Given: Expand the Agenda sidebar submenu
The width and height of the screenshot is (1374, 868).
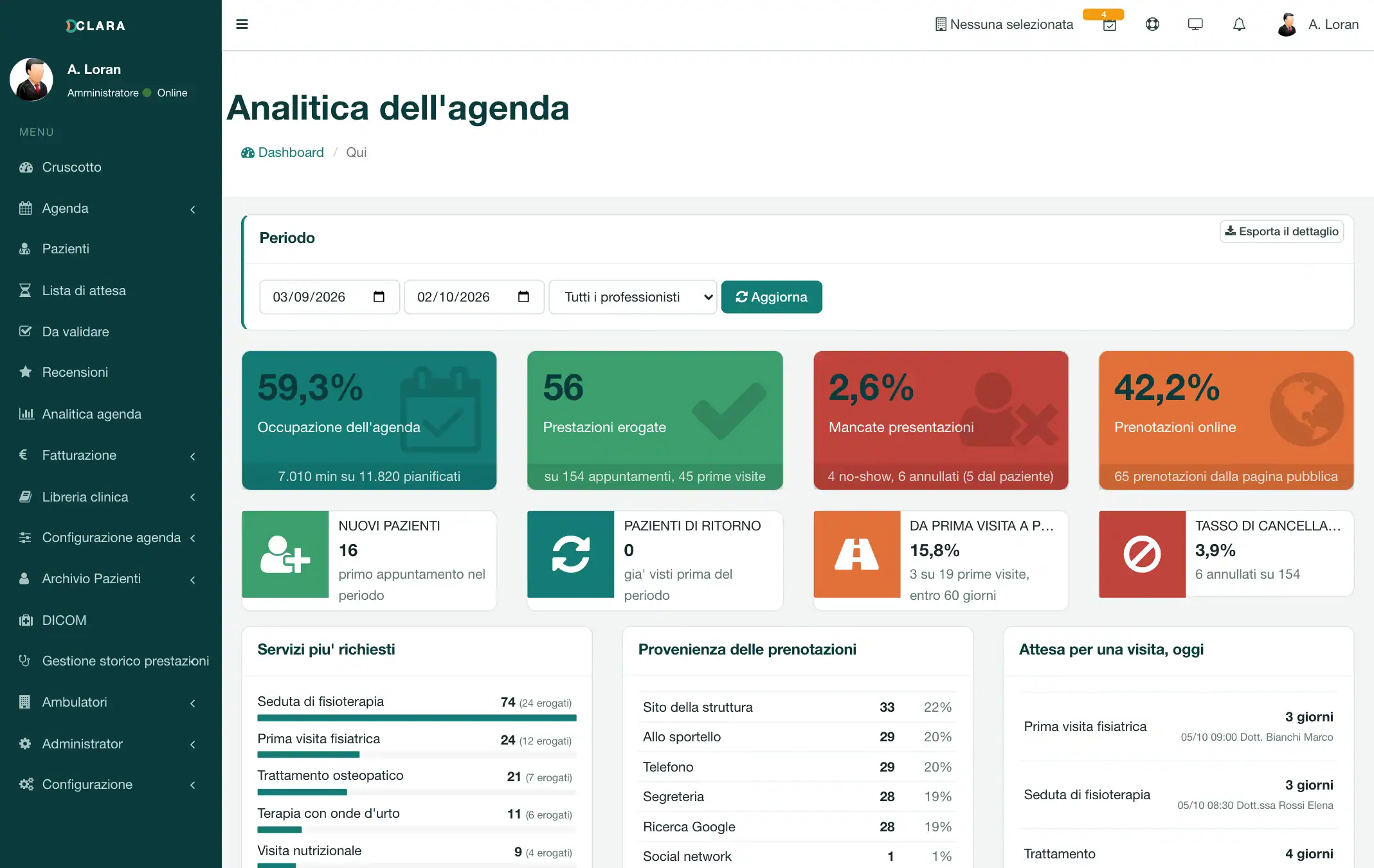Looking at the screenshot, I should [x=192, y=209].
